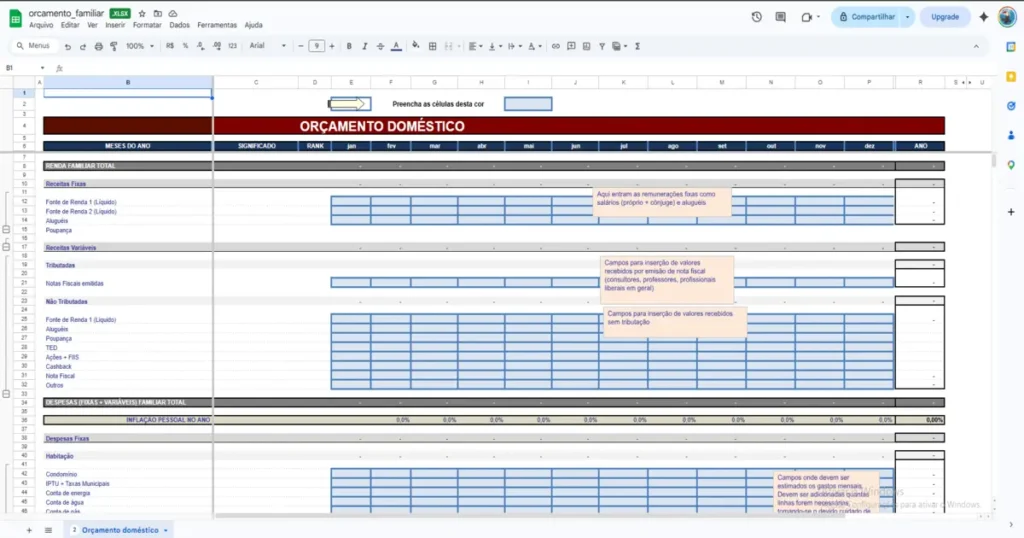Activate the paint format tool
The height and width of the screenshot is (538, 1024).
click(114, 46)
